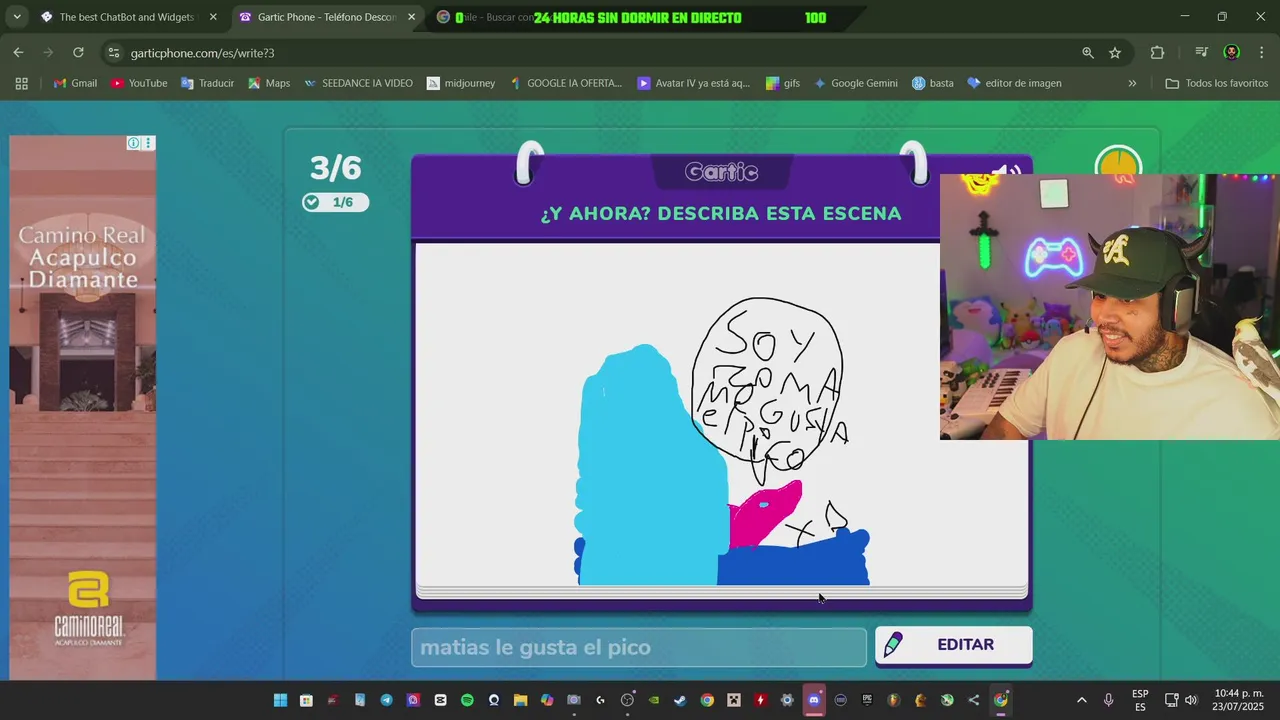Open the Maps bookmark
The image size is (1280, 720).
[x=269, y=83]
